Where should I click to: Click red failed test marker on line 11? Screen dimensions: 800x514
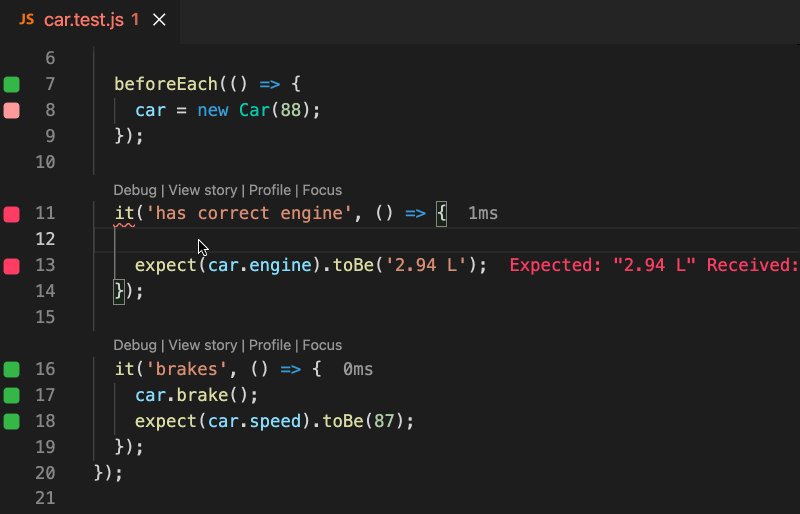click(x=12, y=214)
